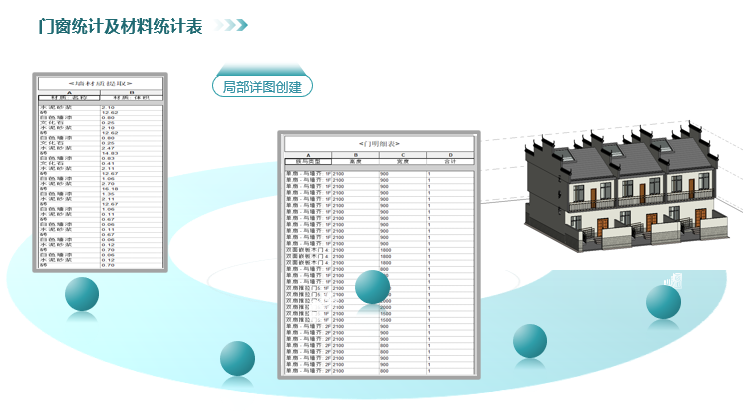The height and width of the screenshot is (413, 752).
Task: Select the 材质: 体积 column header
Action: click(x=131, y=98)
